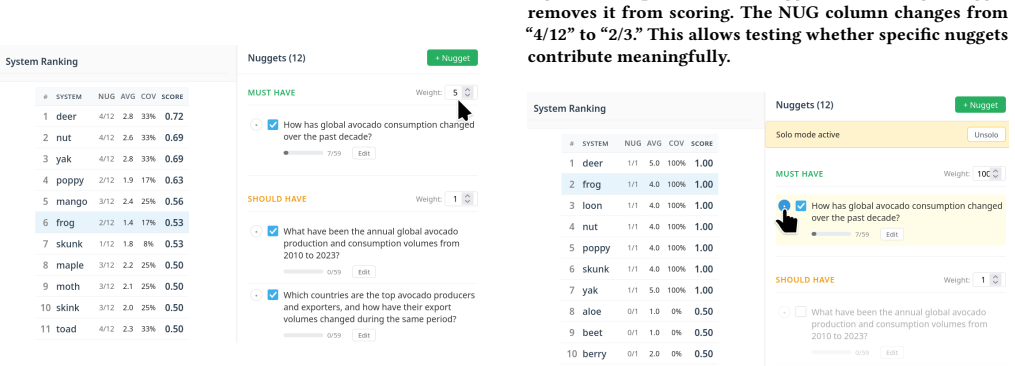Click solo icon beside top avocado producers nugget
This screenshot has width=1015, height=366.
pos(256,295)
